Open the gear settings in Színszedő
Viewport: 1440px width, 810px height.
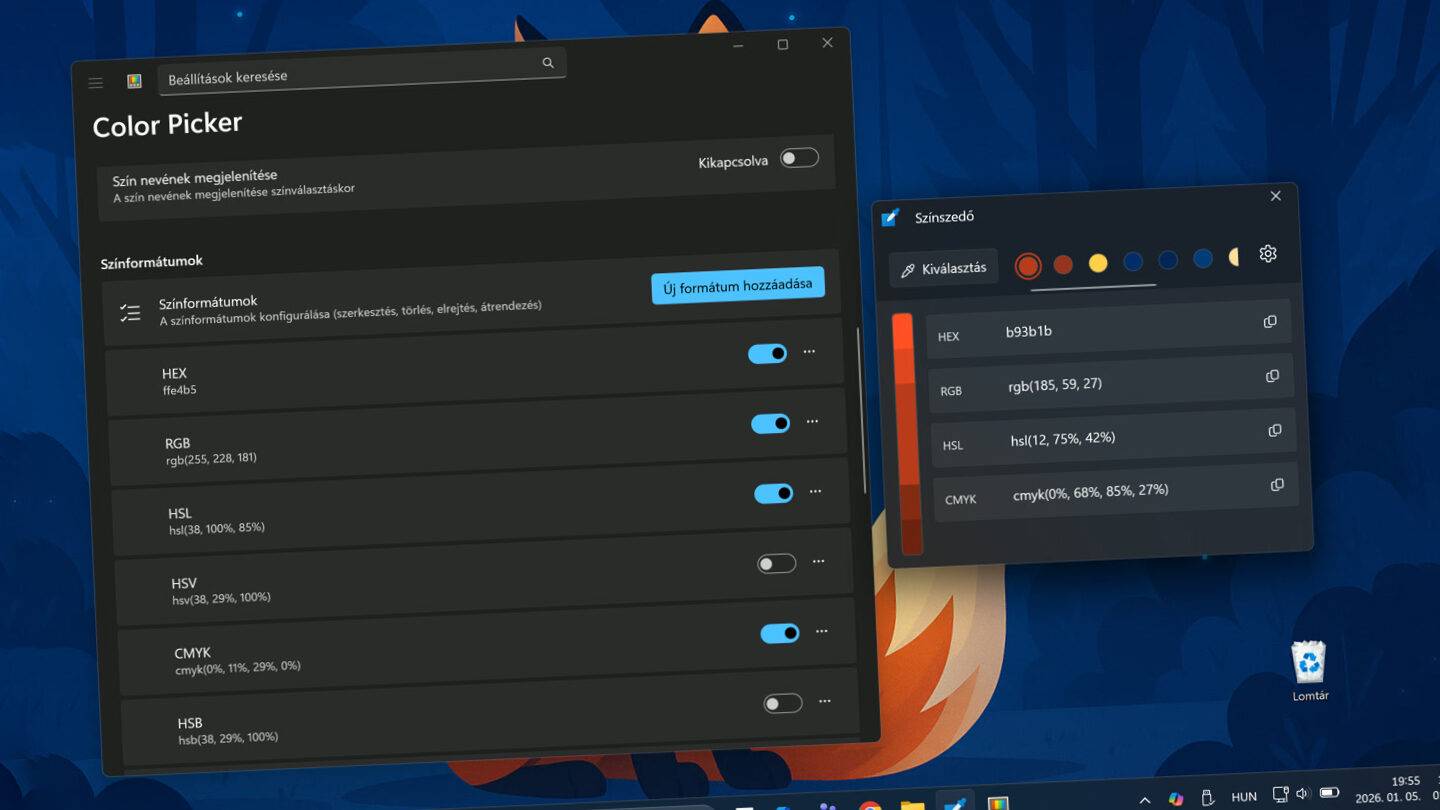pos(1268,254)
